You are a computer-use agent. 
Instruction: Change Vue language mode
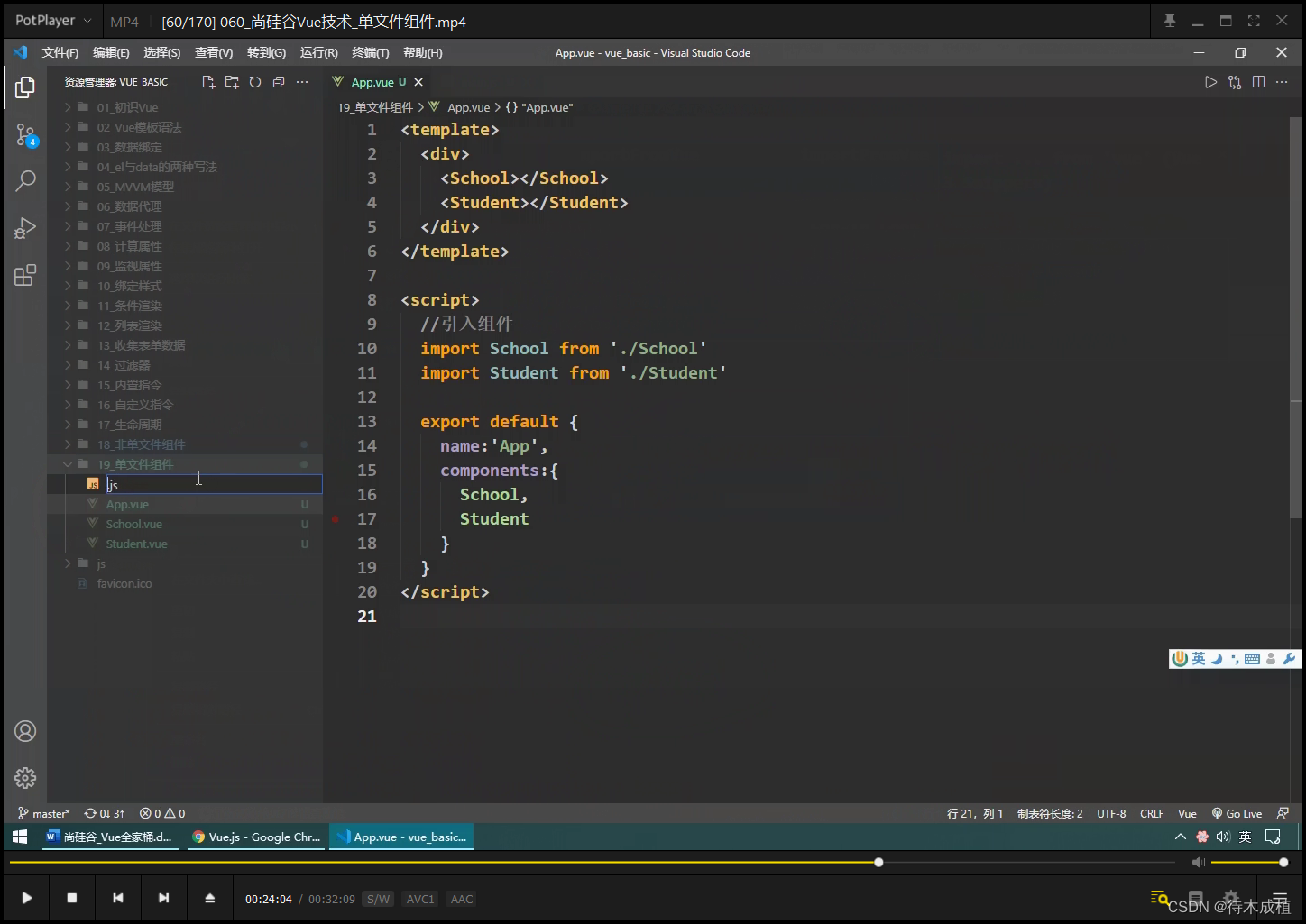[x=1187, y=813]
